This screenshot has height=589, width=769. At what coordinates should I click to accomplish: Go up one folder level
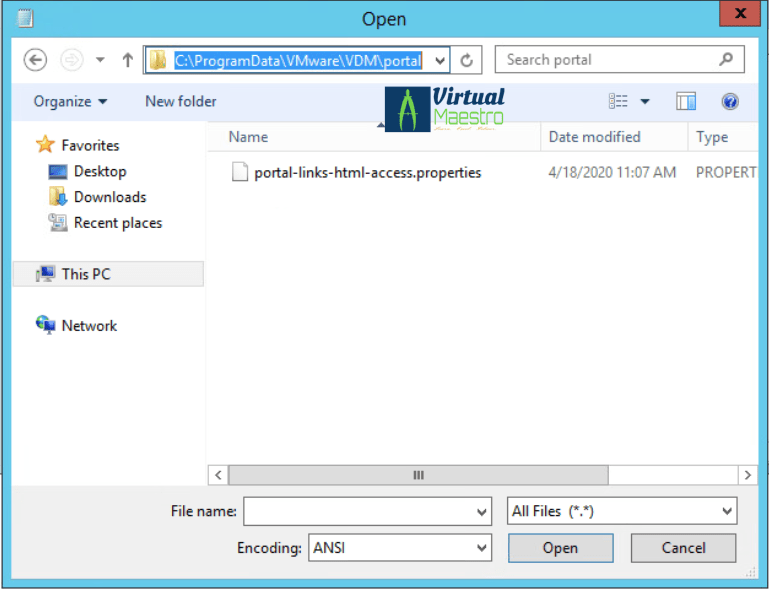coord(127,60)
